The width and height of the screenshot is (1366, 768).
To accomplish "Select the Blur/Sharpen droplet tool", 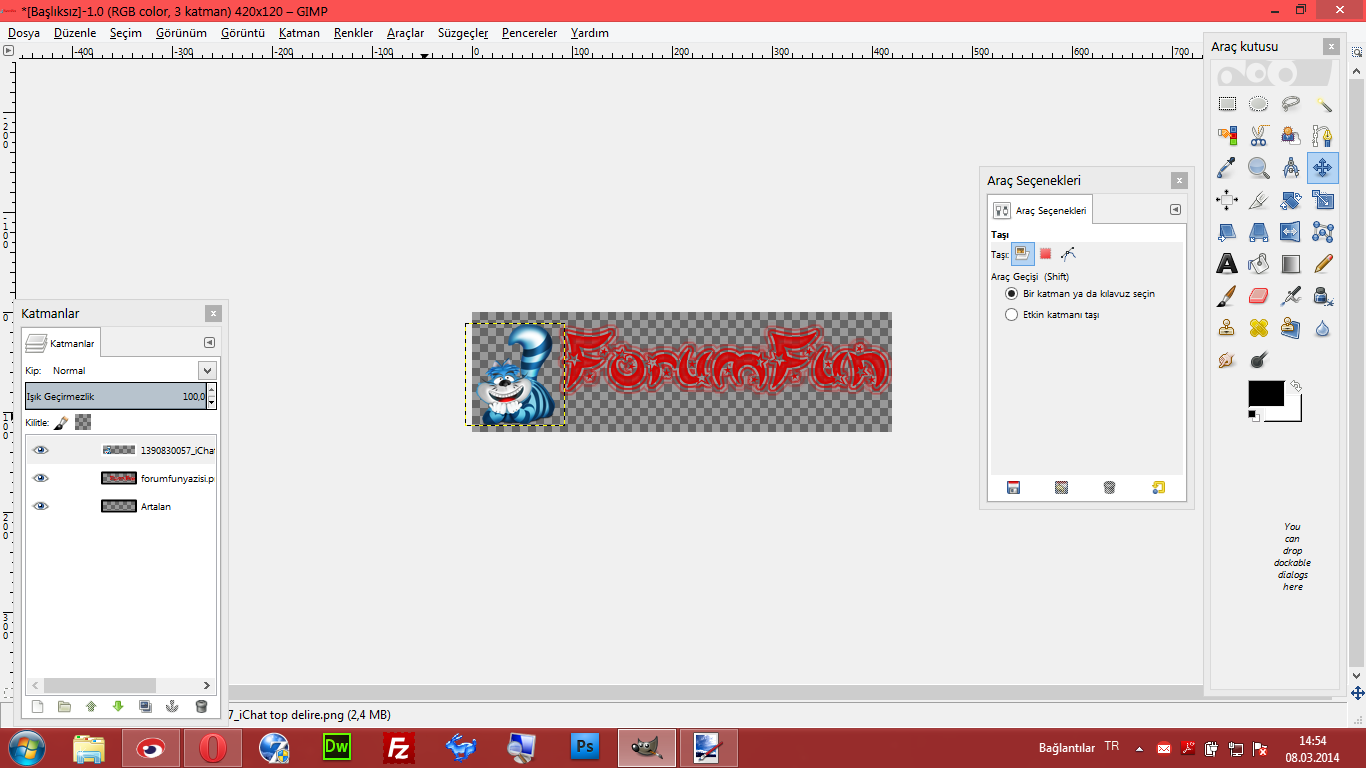I will [1323, 327].
